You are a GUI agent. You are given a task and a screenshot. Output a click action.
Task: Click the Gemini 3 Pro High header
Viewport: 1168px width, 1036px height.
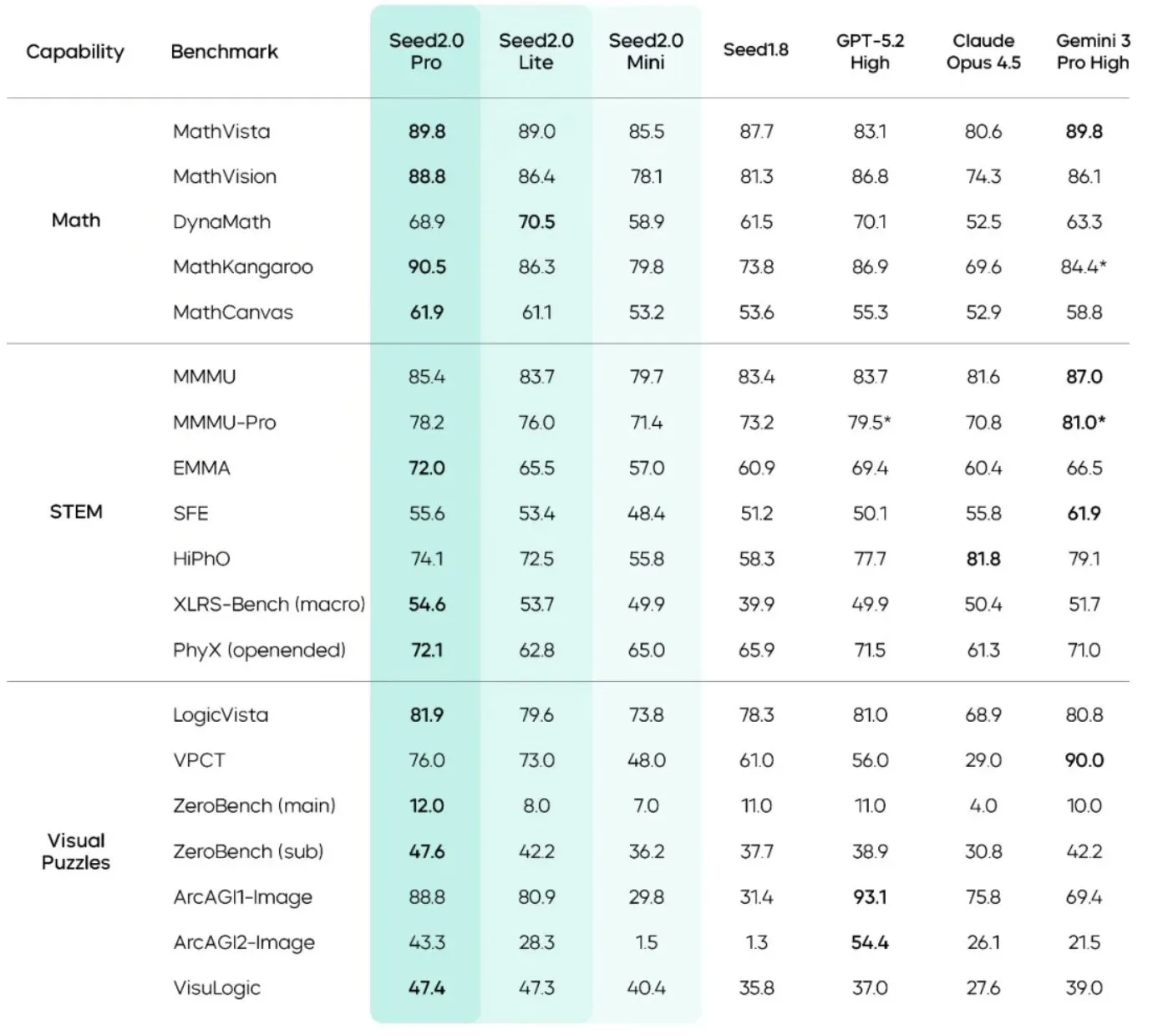tap(1092, 52)
